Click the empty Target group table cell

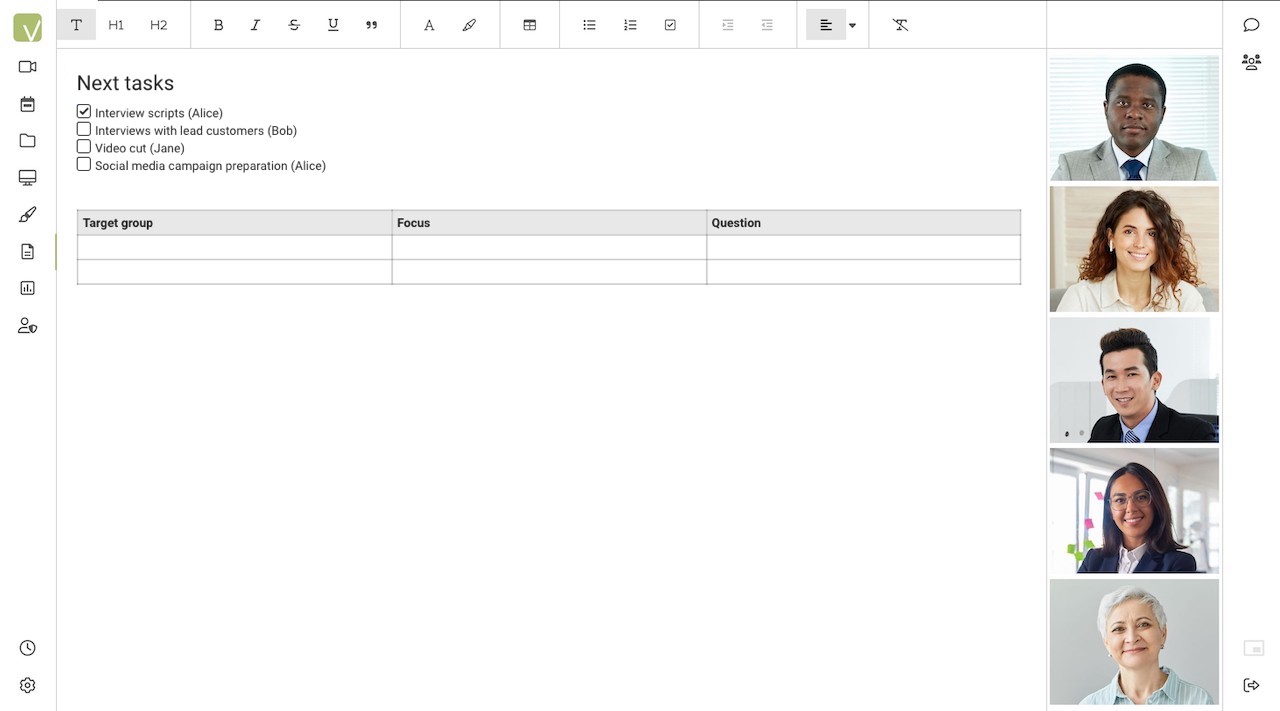click(x=233, y=247)
